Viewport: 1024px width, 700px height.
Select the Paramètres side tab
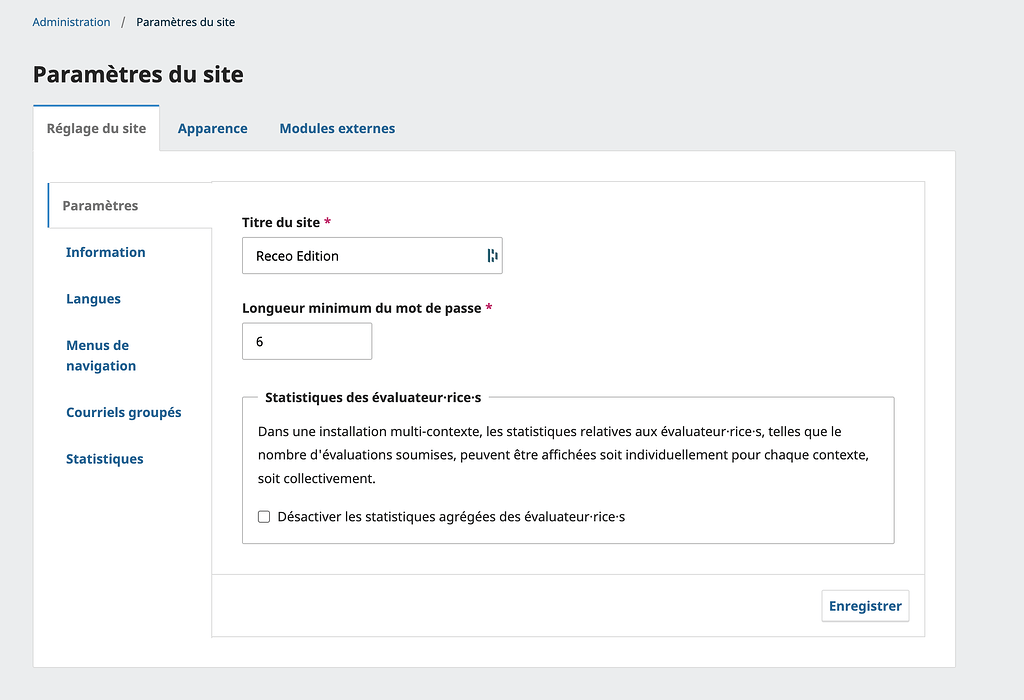tap(100, 206)
